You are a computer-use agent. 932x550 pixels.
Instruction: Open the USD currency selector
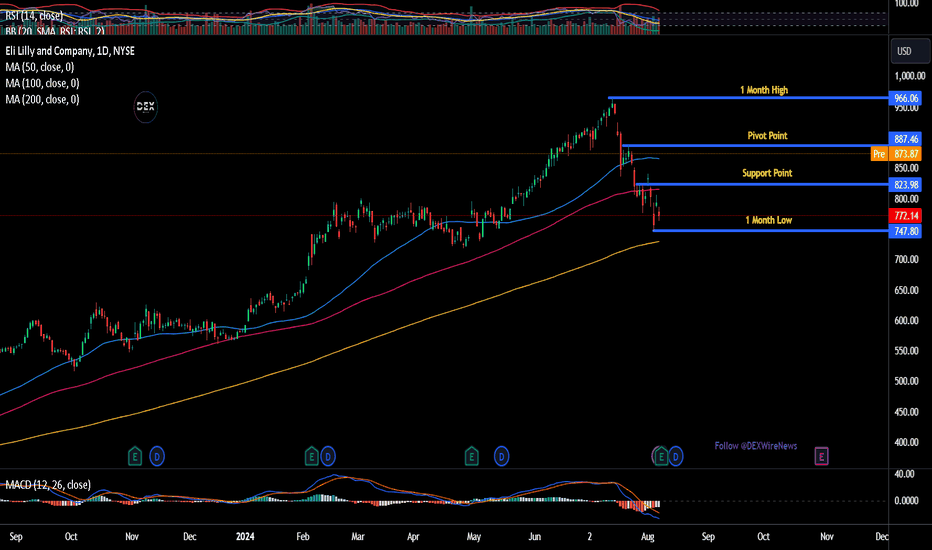click(x=910, y=51)
